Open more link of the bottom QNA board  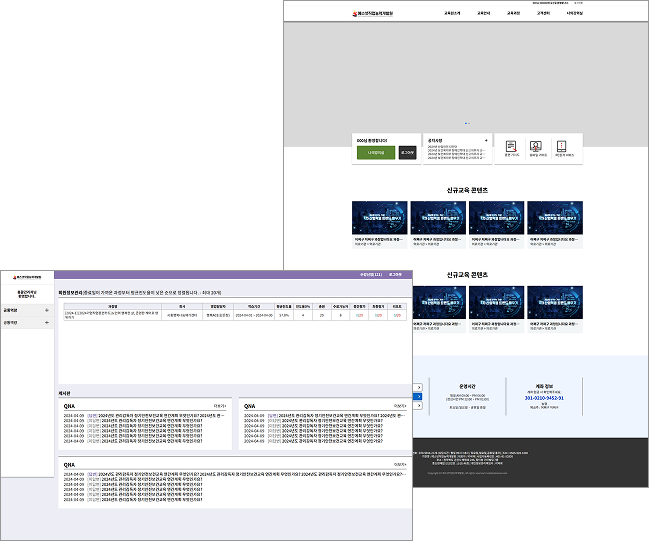pyautogui.click(x=400, y=465)
